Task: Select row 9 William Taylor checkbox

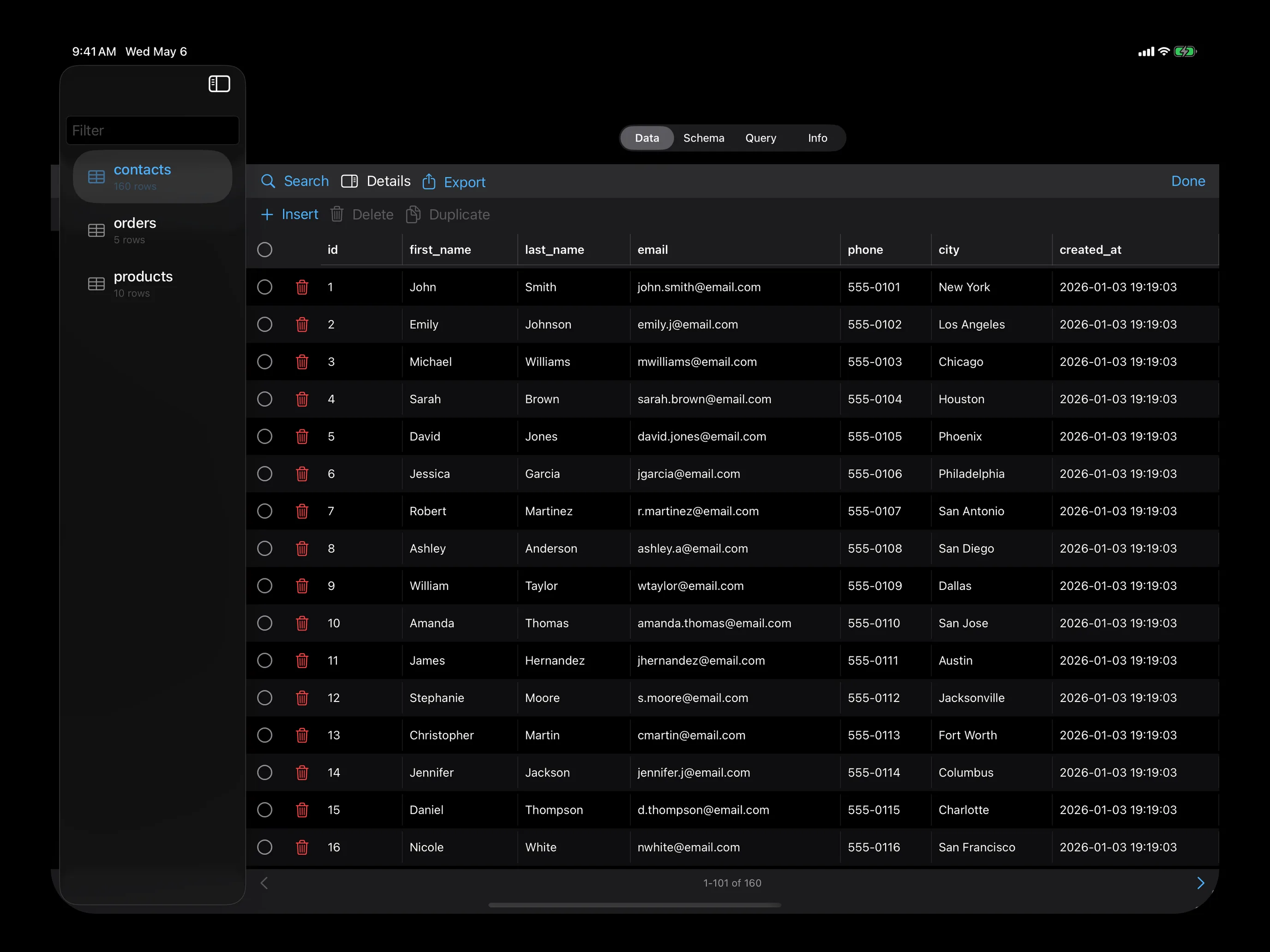Action: (265, 585)
